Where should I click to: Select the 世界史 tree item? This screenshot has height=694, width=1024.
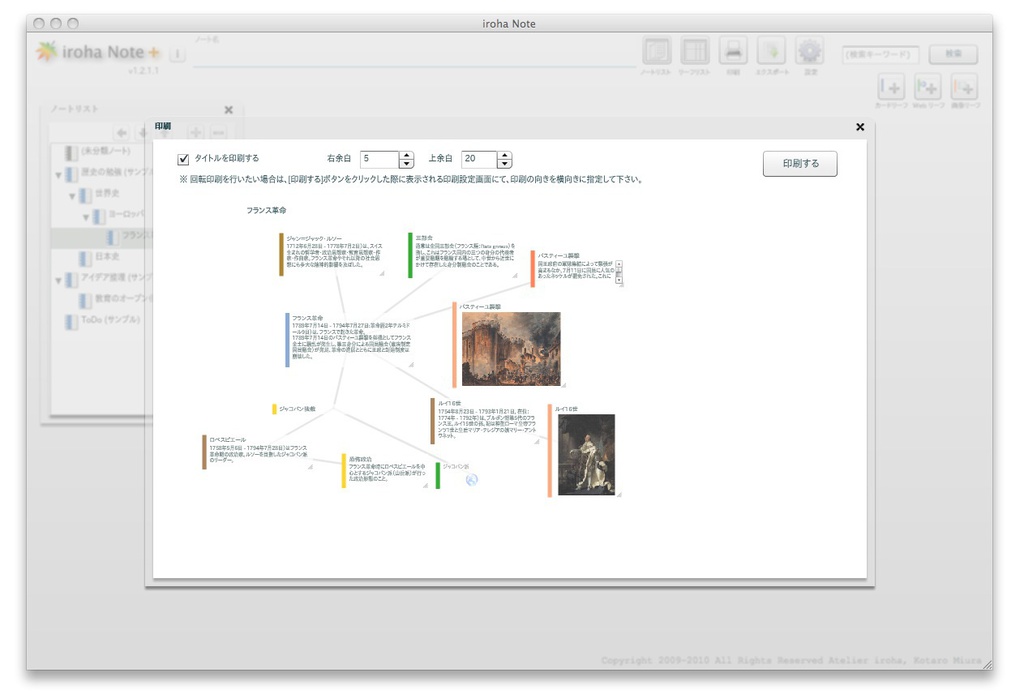coord(99,194)
